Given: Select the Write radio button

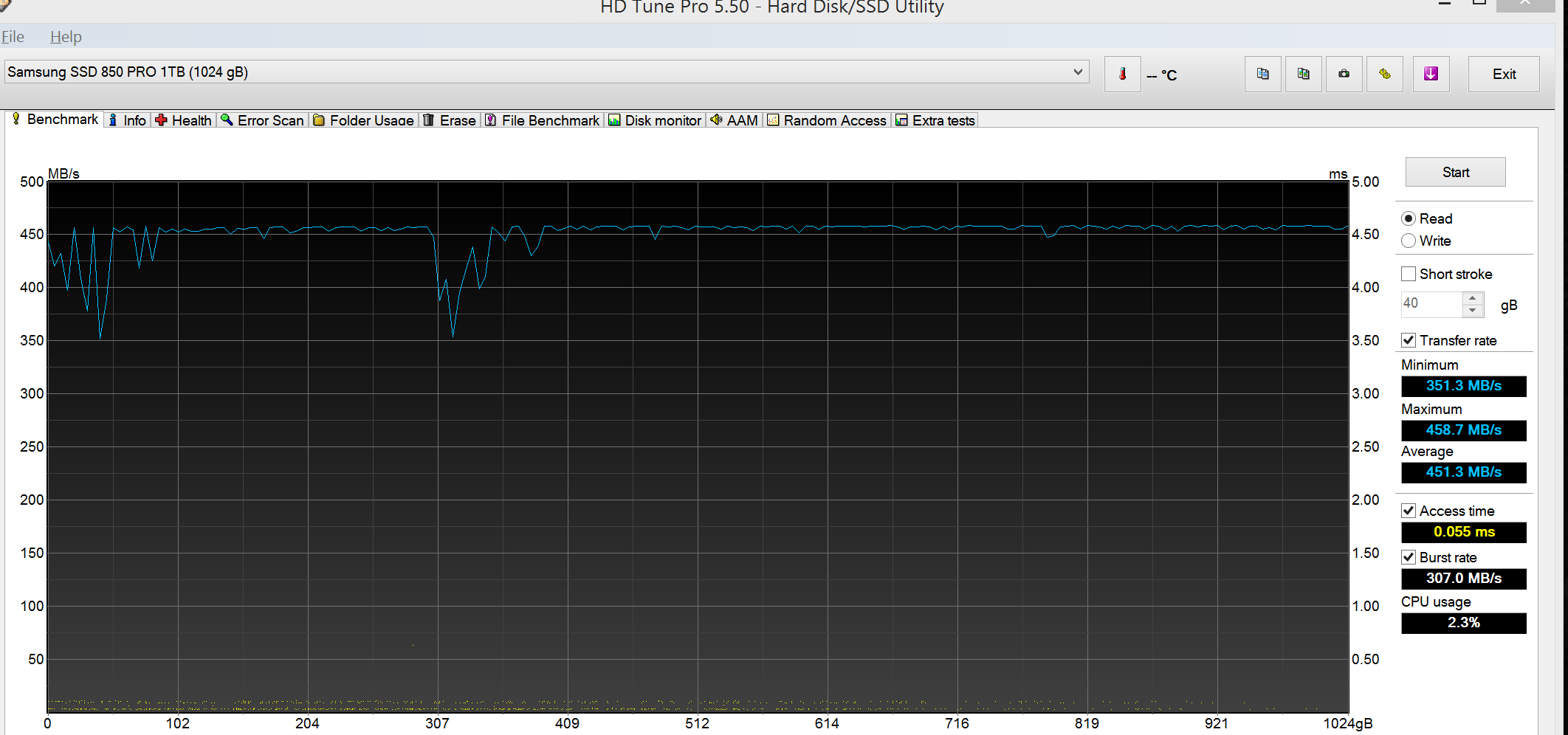Looking at the screenshot, I should (1409, 241).
